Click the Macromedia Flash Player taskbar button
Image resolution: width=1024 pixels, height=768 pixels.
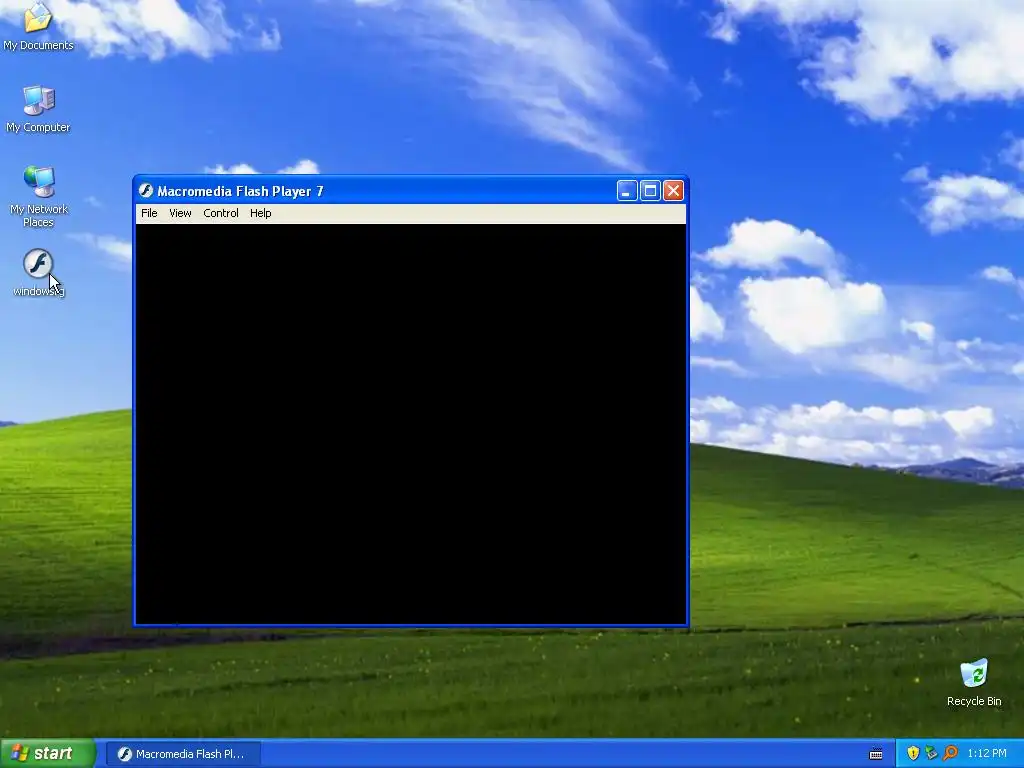(183, 754)
